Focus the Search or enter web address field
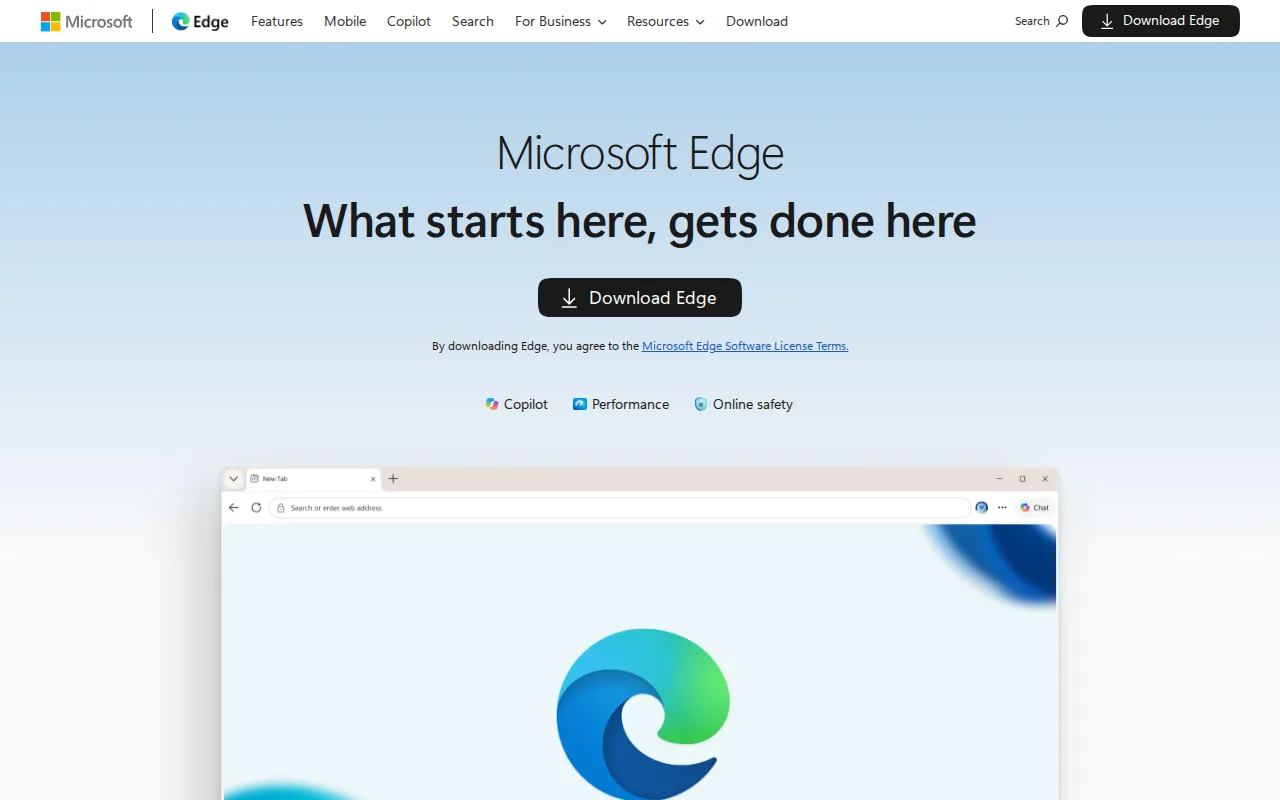 (x=620, y=508)
